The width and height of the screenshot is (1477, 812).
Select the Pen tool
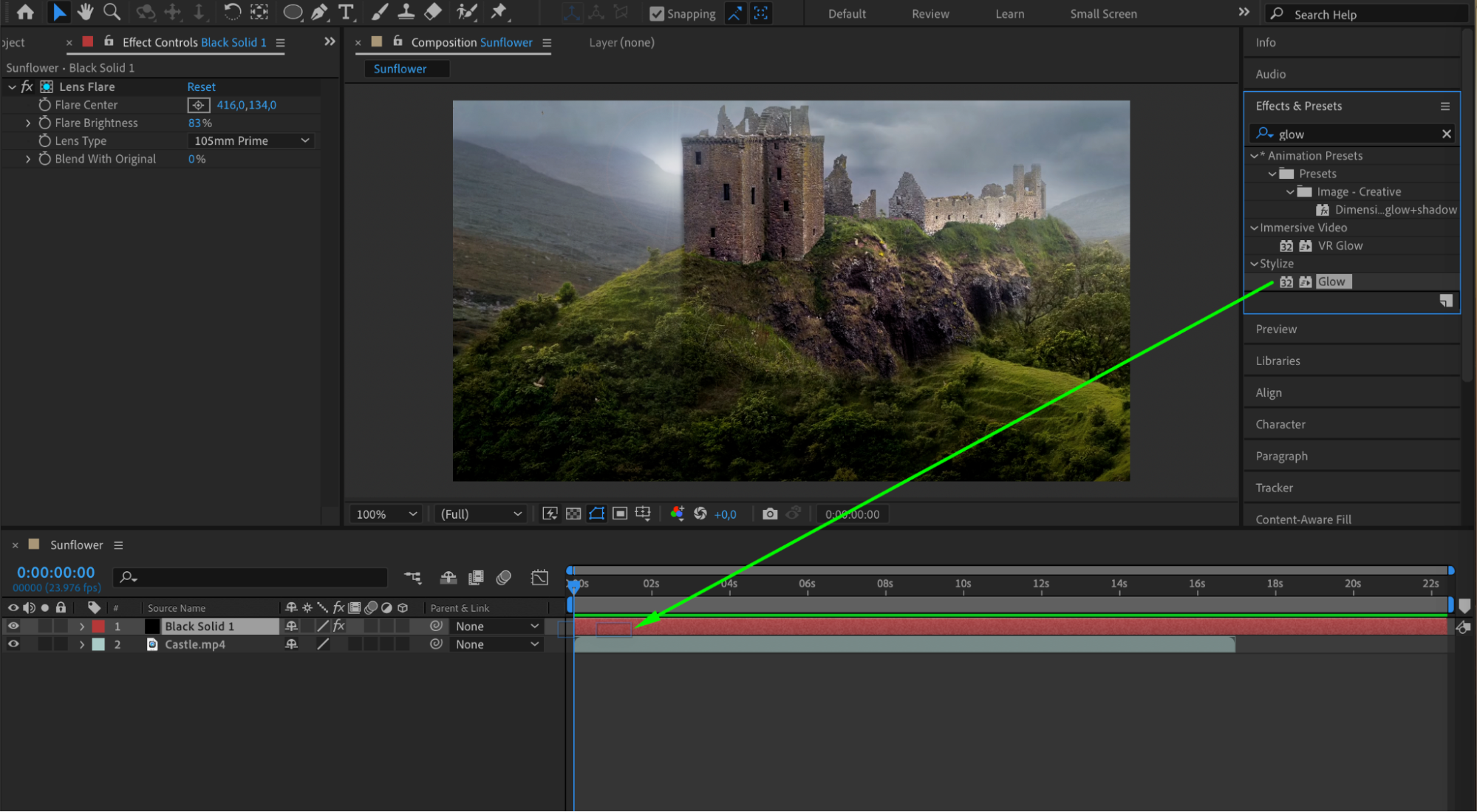pyautogui.click(x=319, y=12)
